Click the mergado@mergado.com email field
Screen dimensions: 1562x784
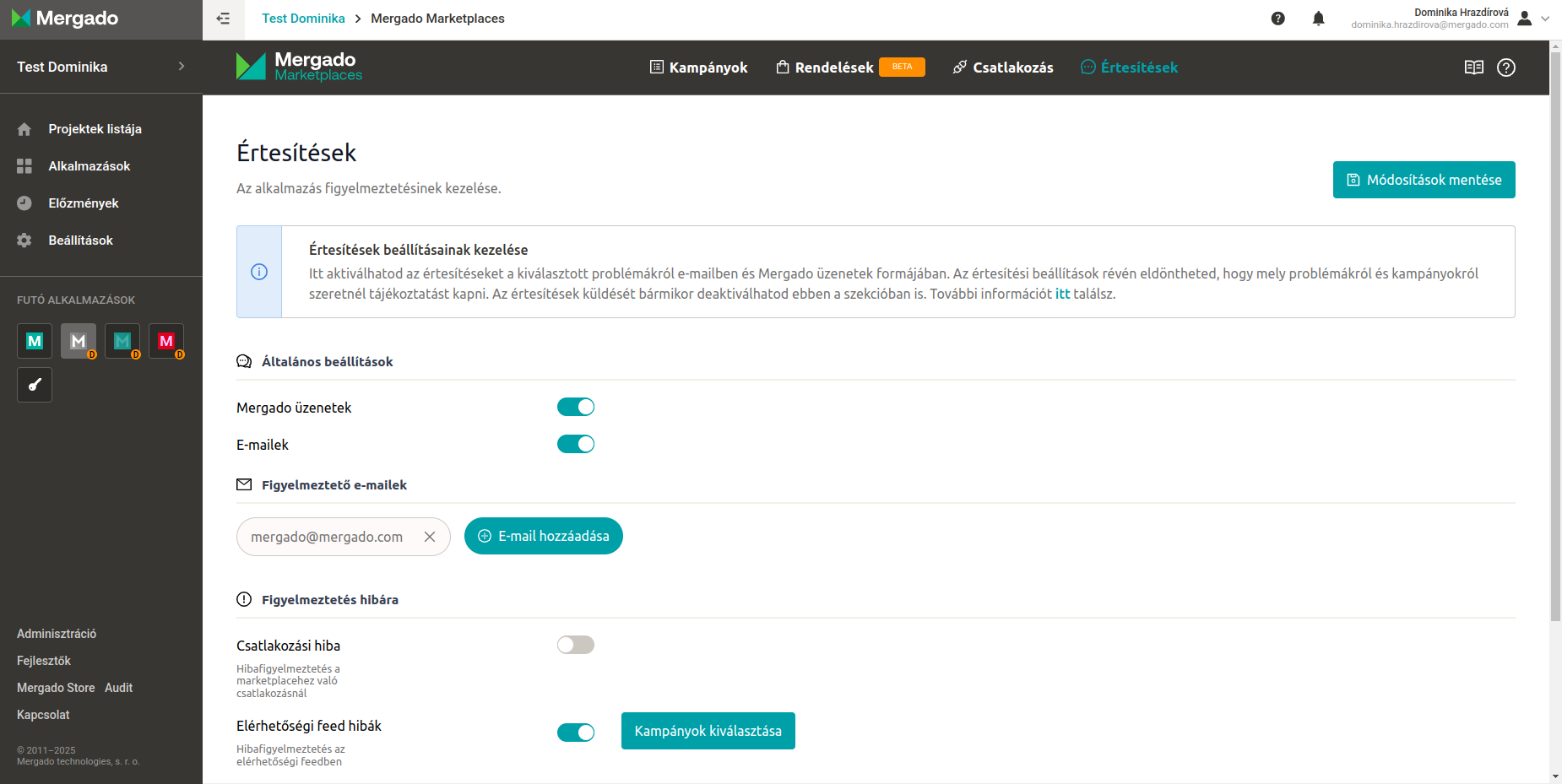pyautogui.click(x=343, y=537)
